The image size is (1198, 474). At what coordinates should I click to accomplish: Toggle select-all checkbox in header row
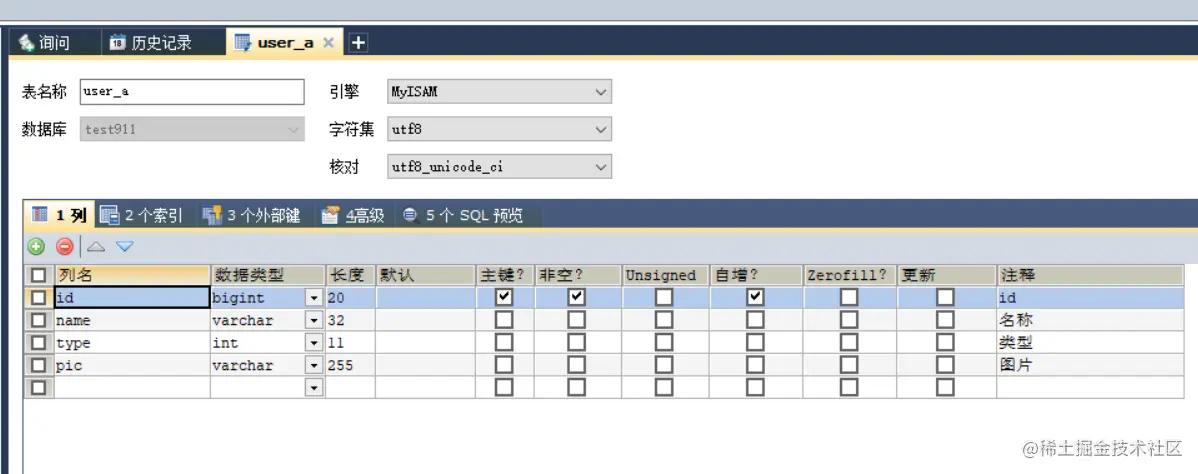pos(39,275)
